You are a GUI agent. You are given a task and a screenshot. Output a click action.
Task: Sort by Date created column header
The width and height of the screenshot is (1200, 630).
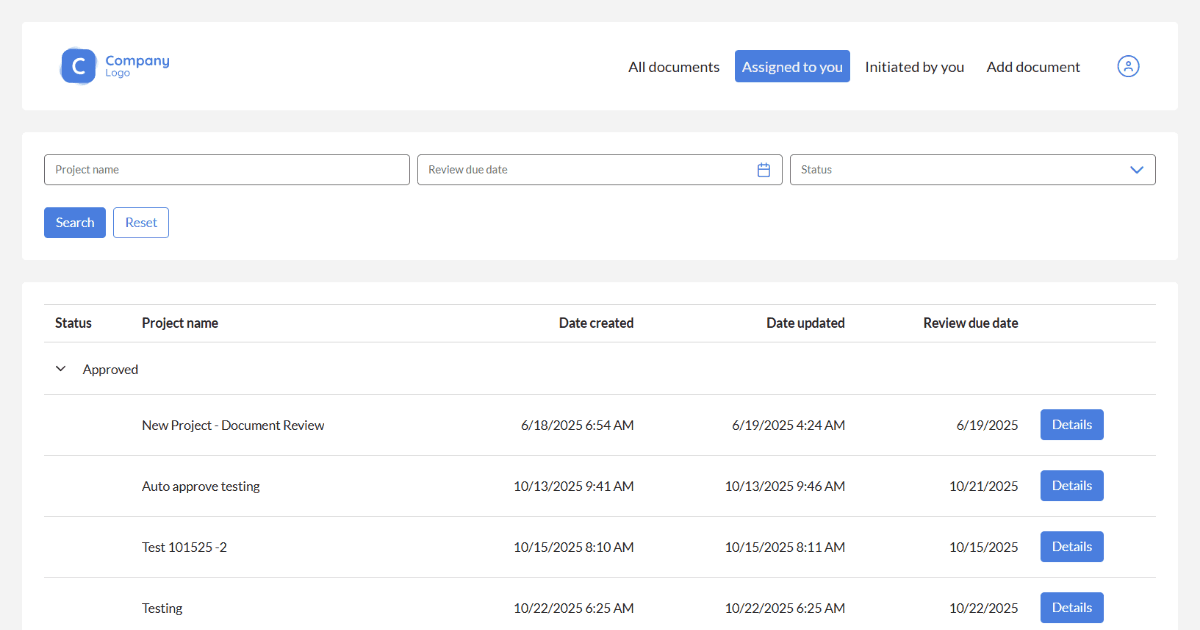click(596, 323)
